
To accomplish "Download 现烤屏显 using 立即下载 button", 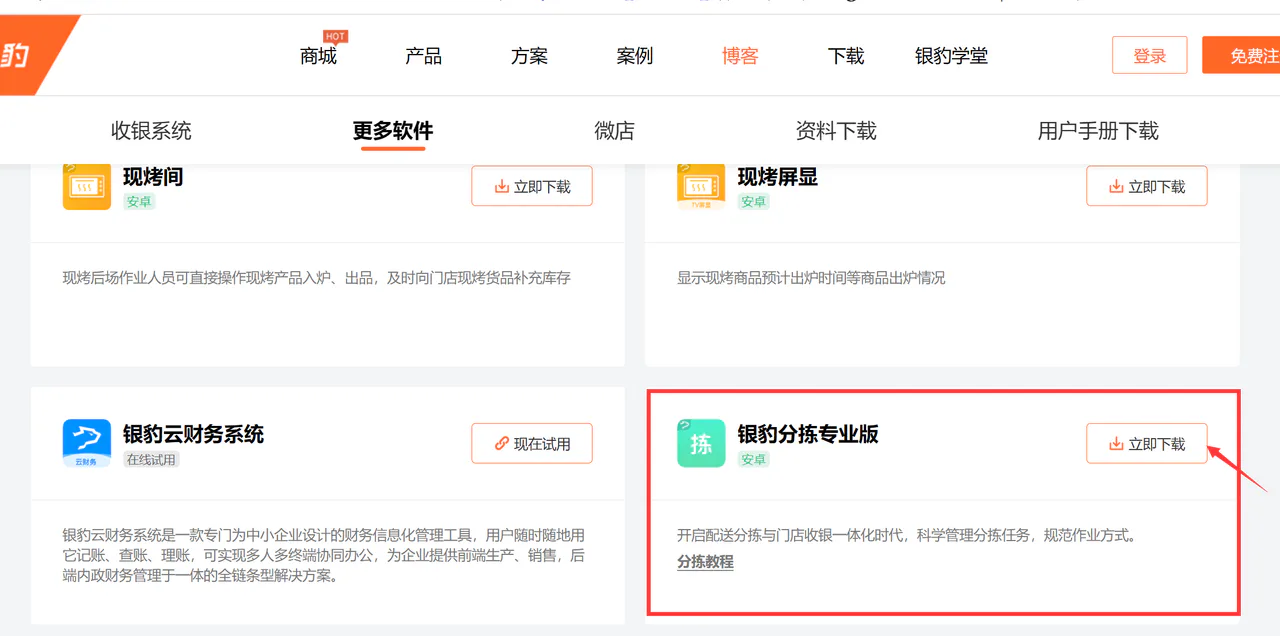I will [1147, 186].
